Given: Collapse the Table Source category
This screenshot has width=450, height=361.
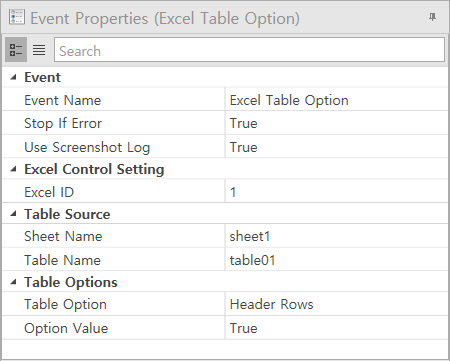Looking at the screenshot, I should point(13,214).
